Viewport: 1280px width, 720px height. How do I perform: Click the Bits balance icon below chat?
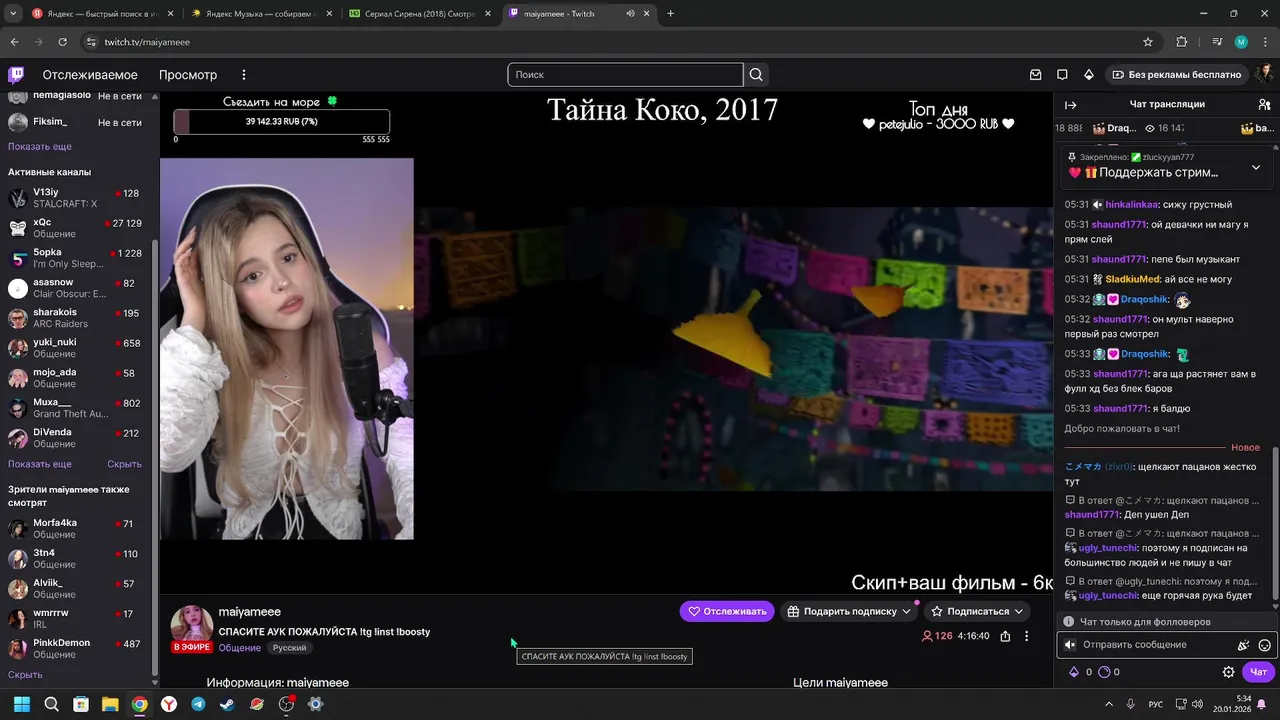click(1074, 672)
